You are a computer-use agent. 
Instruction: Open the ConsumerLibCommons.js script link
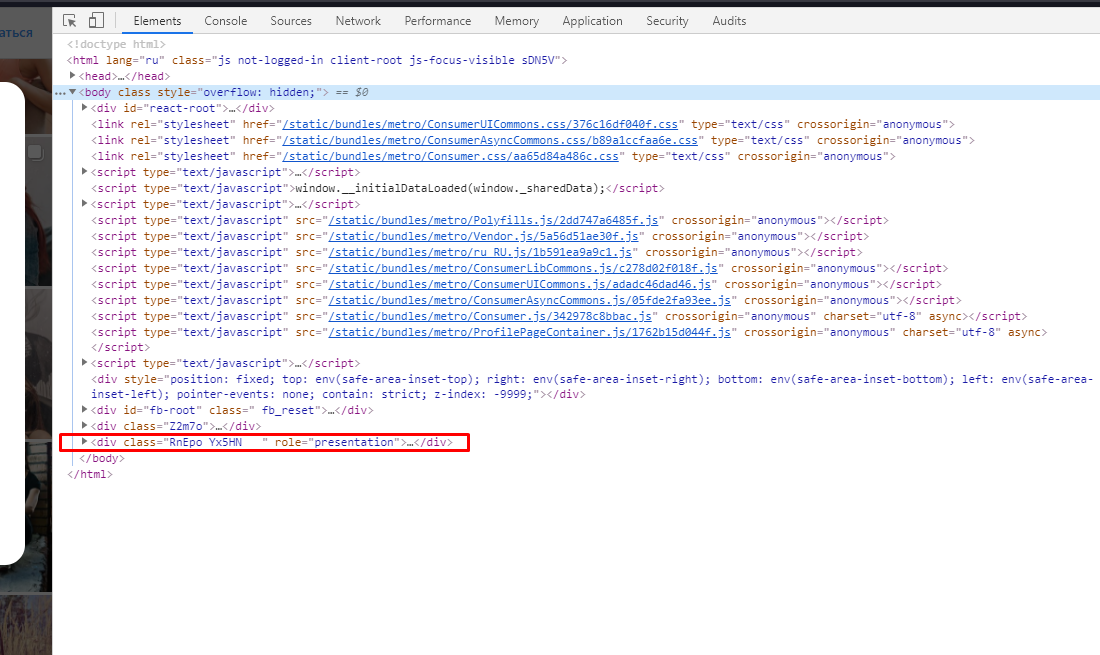(523, 269)
